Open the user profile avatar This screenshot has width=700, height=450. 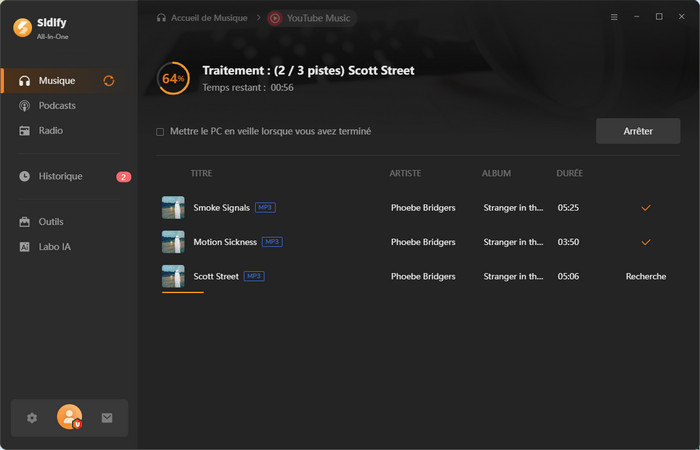[x=70, y=417]
